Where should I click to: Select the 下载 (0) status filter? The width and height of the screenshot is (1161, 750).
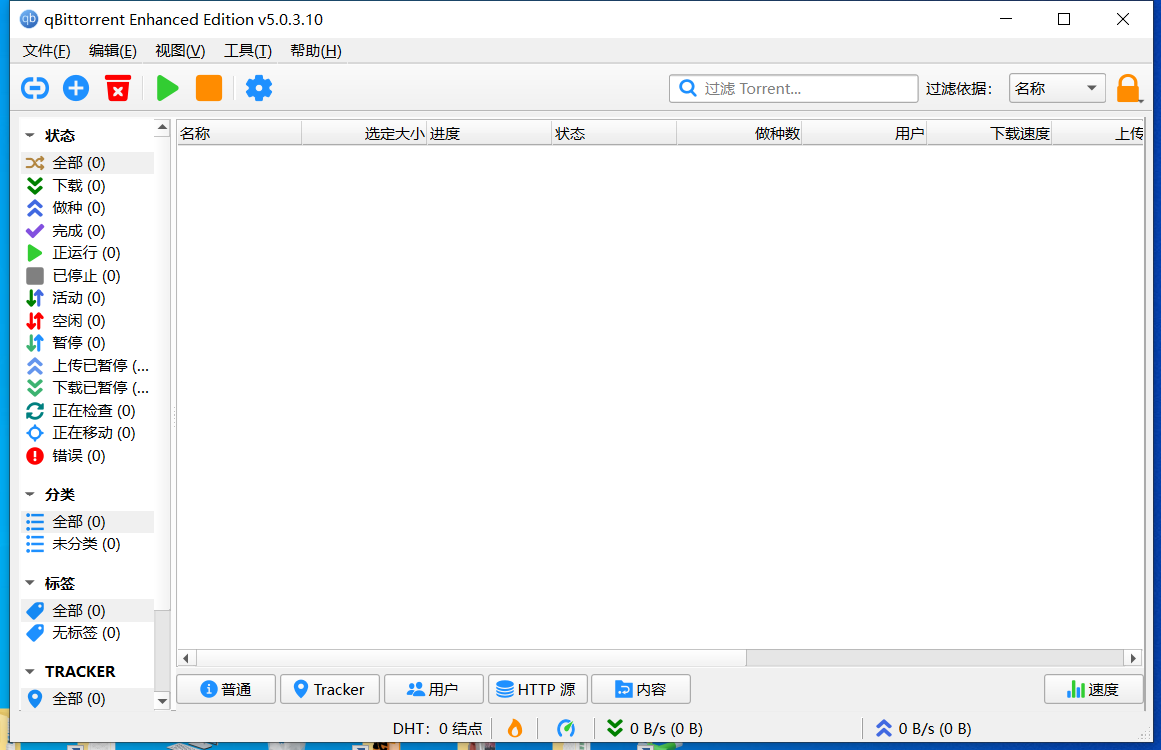87,185
